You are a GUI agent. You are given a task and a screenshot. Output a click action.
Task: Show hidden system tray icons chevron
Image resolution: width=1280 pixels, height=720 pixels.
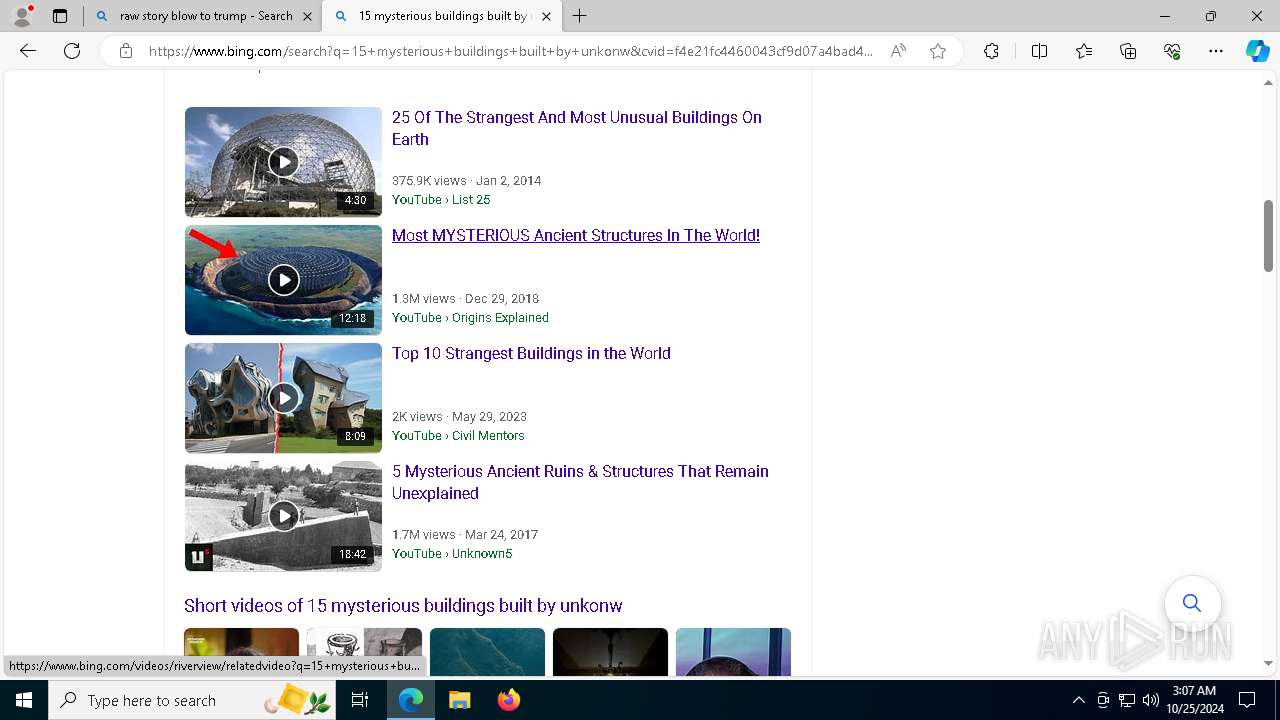pyautogui.click(x=1078, y=700)
